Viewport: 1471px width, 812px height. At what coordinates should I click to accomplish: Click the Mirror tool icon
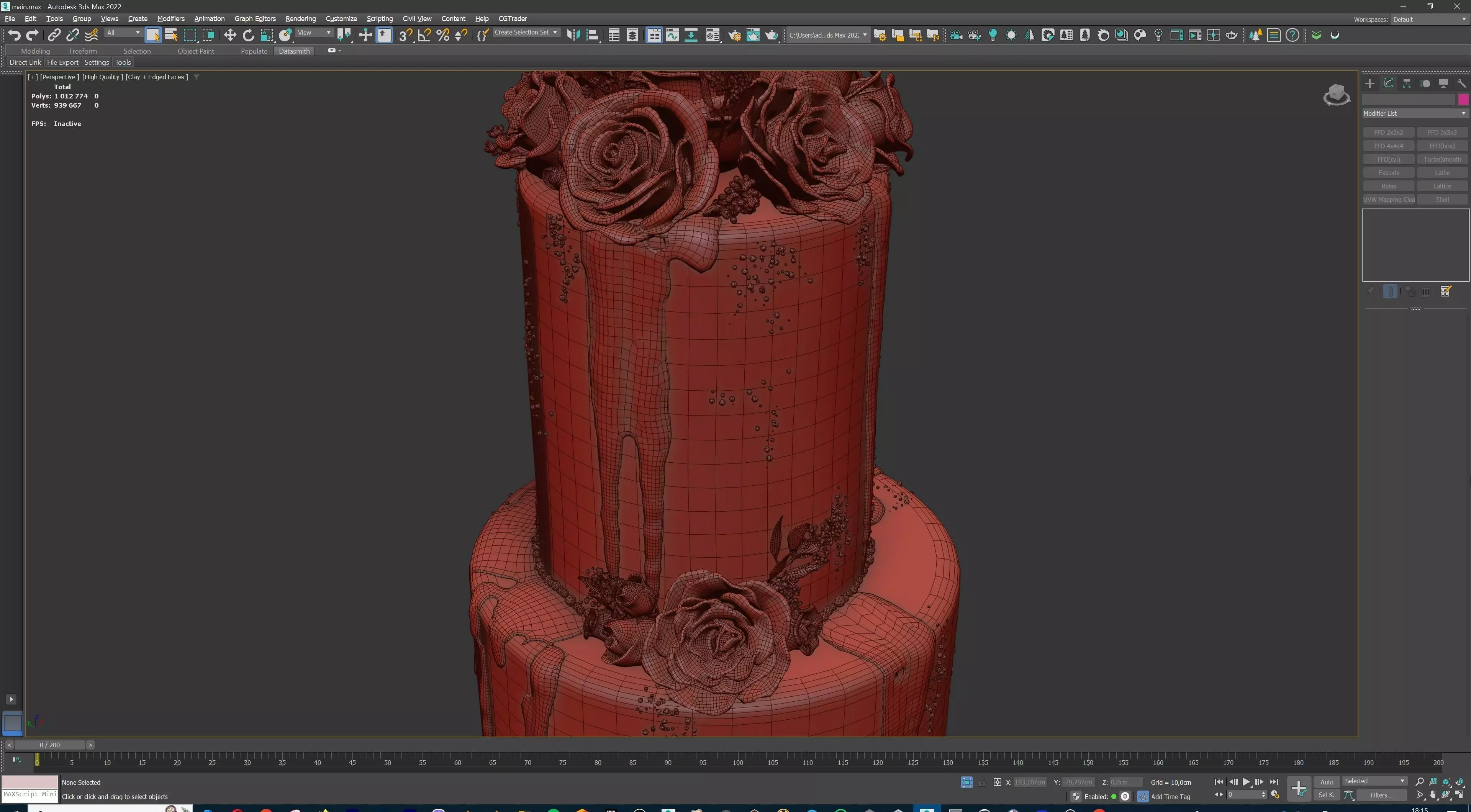click(573, 35)
